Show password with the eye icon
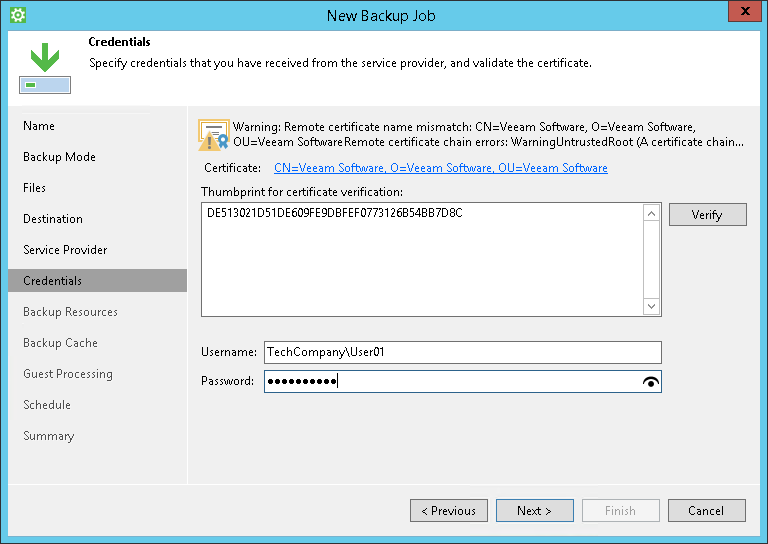The height and width of the screenshot is (544, 768). (651, 381)
